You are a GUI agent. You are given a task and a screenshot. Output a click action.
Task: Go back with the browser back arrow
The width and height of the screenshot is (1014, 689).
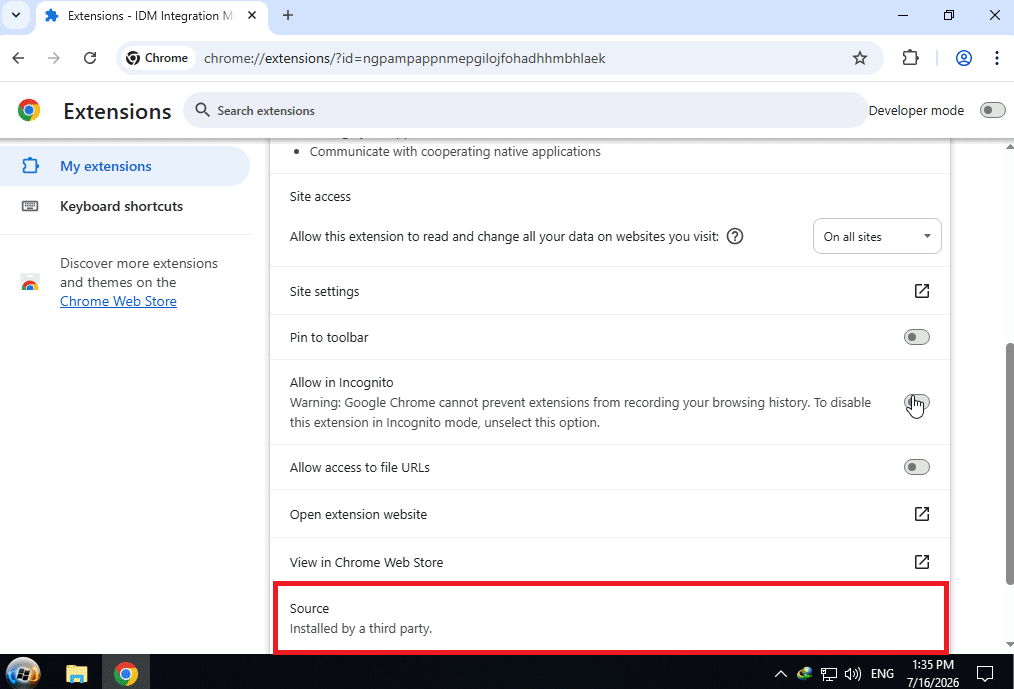(18, 58)
